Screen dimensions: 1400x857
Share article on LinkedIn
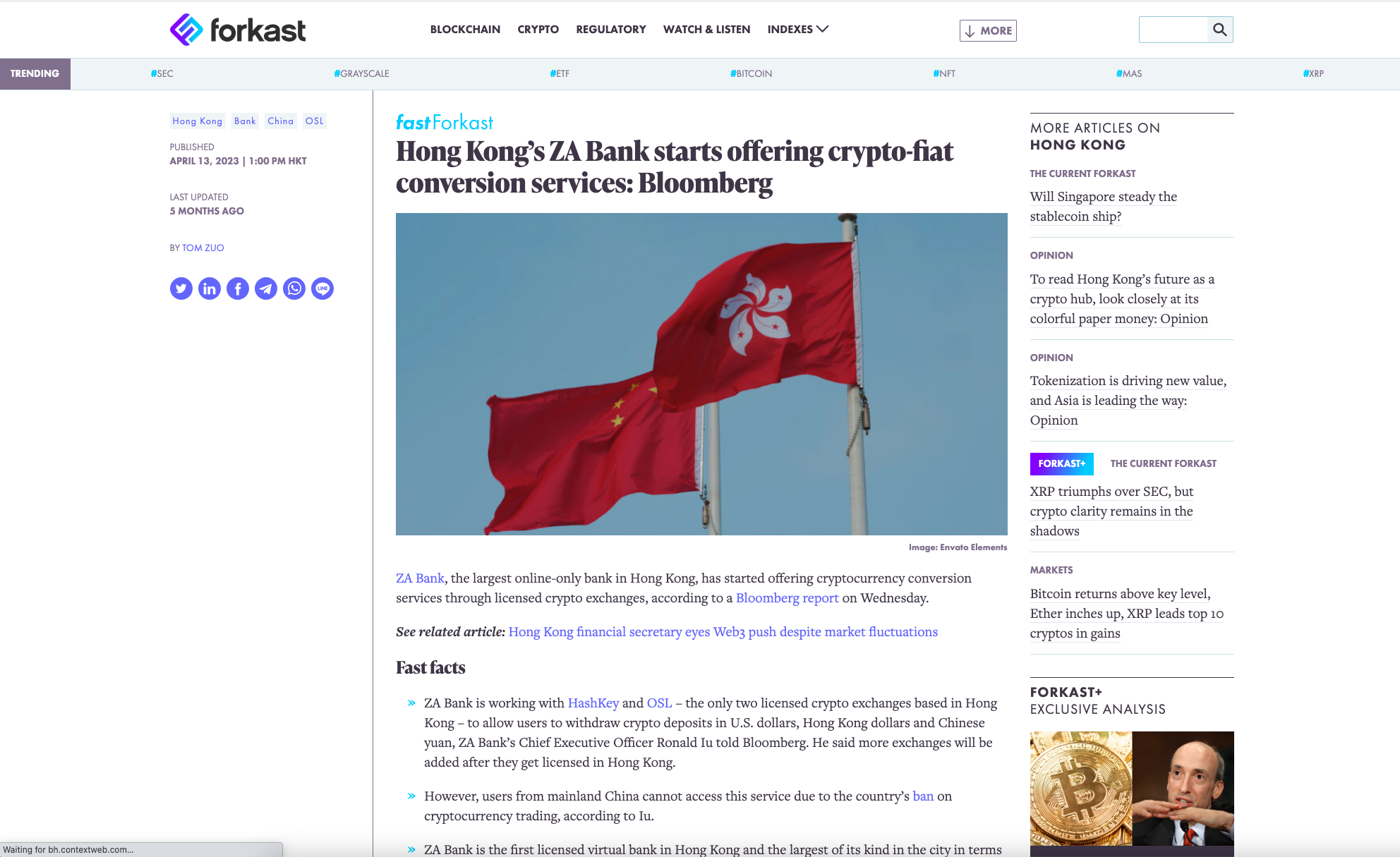210,288
